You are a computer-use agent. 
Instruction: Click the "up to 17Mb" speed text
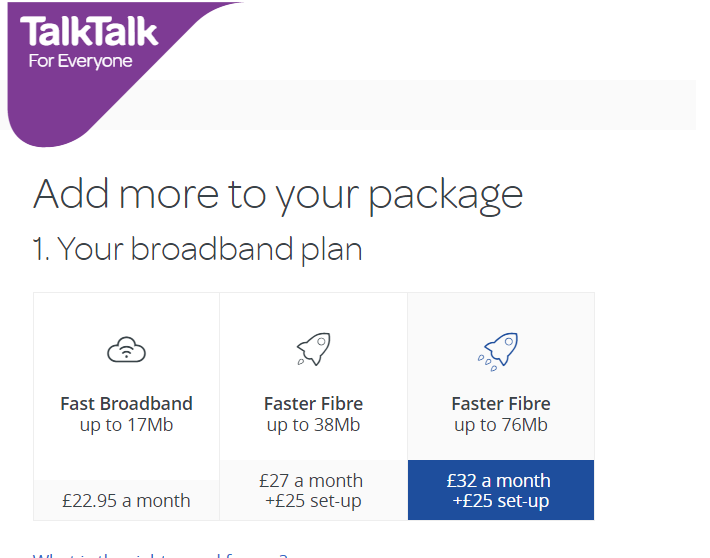click(126, 425)
